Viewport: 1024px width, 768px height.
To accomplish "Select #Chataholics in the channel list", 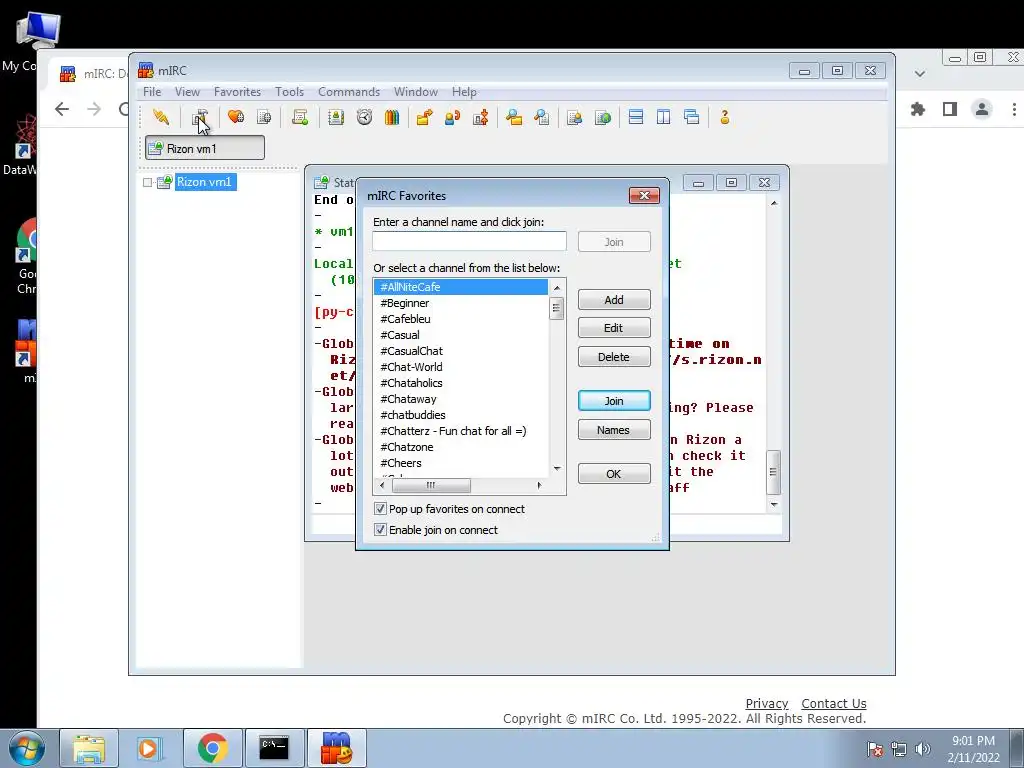I will 460,383.
